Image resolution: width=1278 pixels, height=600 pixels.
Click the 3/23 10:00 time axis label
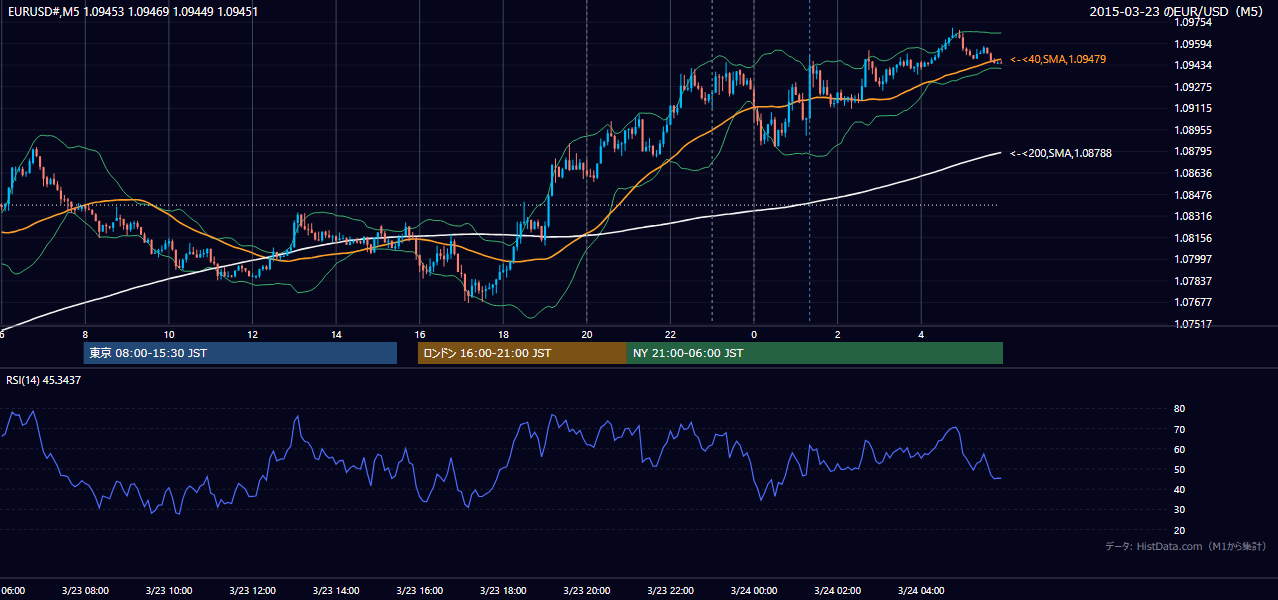coord(168,591)
